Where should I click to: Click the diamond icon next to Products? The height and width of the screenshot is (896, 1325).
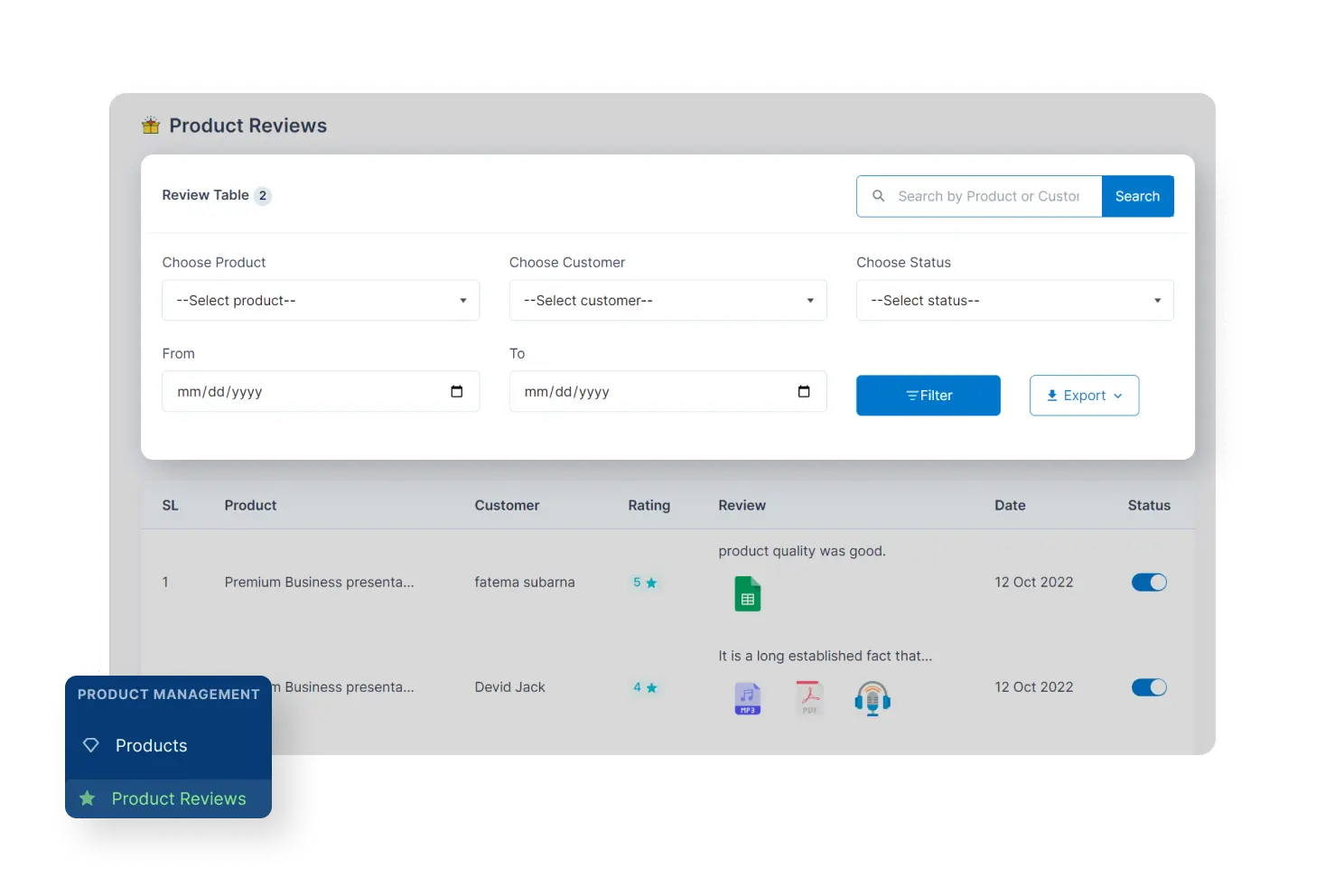tap(90, 745)
